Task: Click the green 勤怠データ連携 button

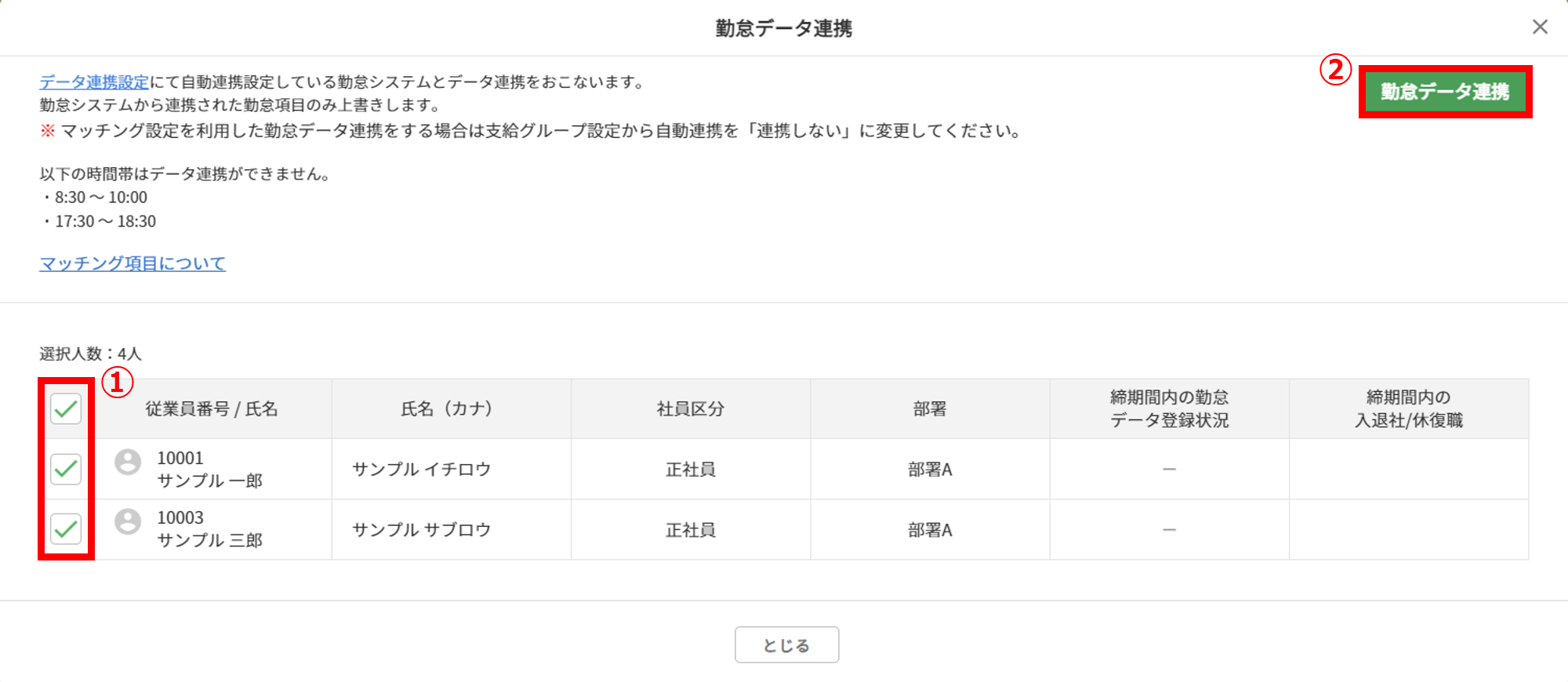Action: click(1445, 92)
